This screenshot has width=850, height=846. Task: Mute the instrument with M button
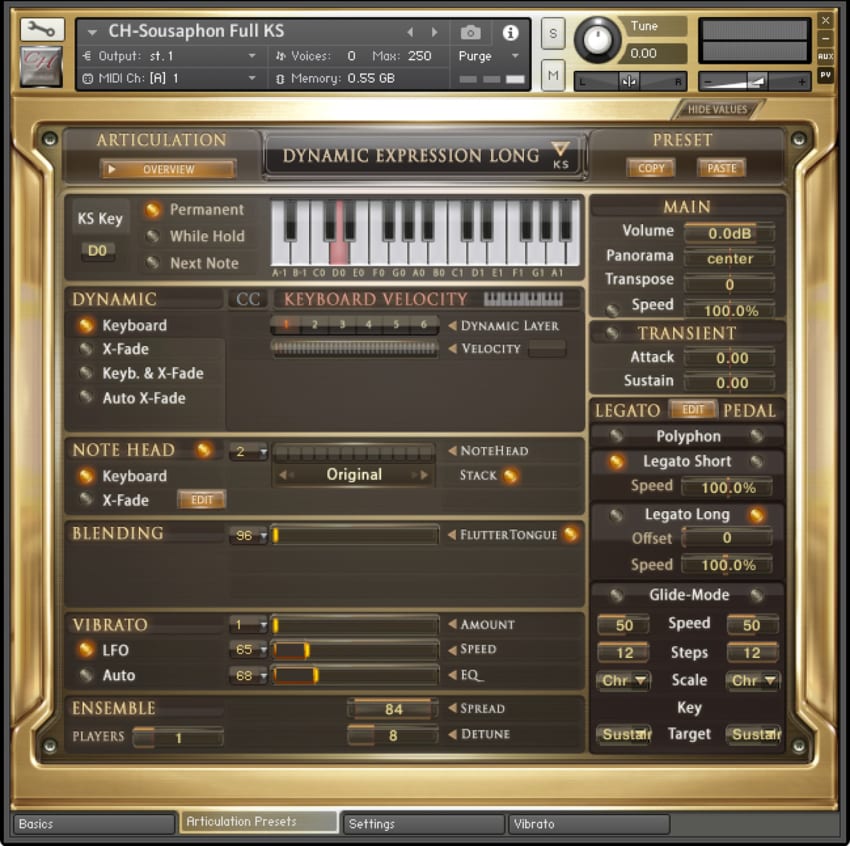[553, 73]
